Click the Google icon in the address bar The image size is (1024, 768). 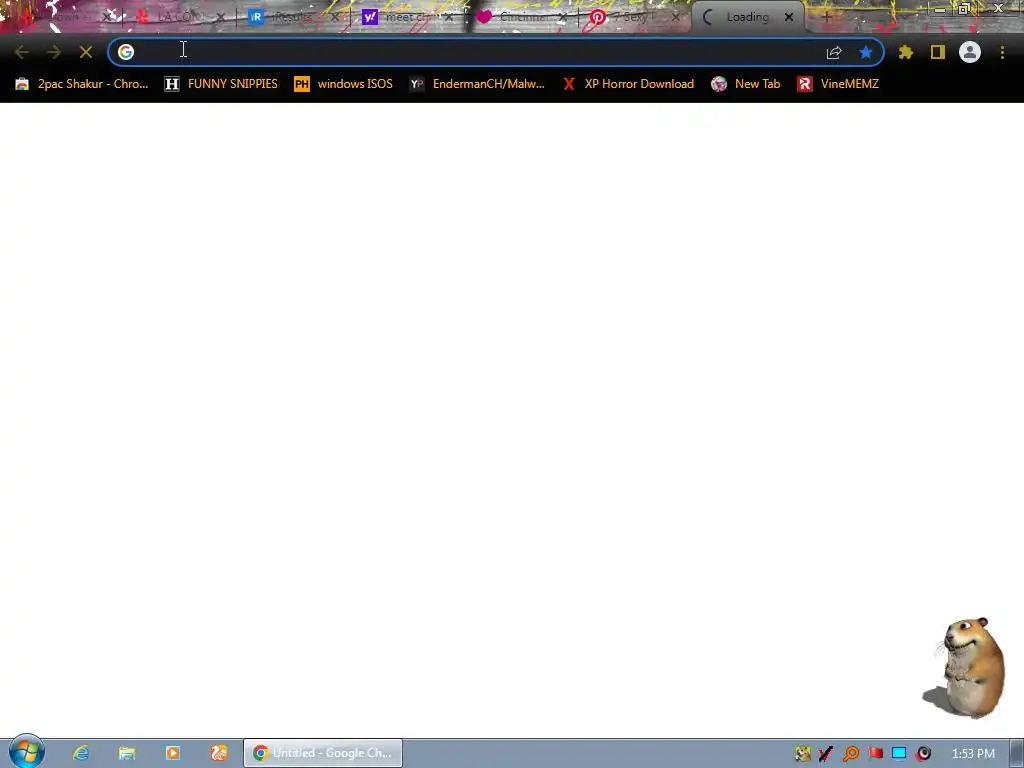click(x=126, y=52)
